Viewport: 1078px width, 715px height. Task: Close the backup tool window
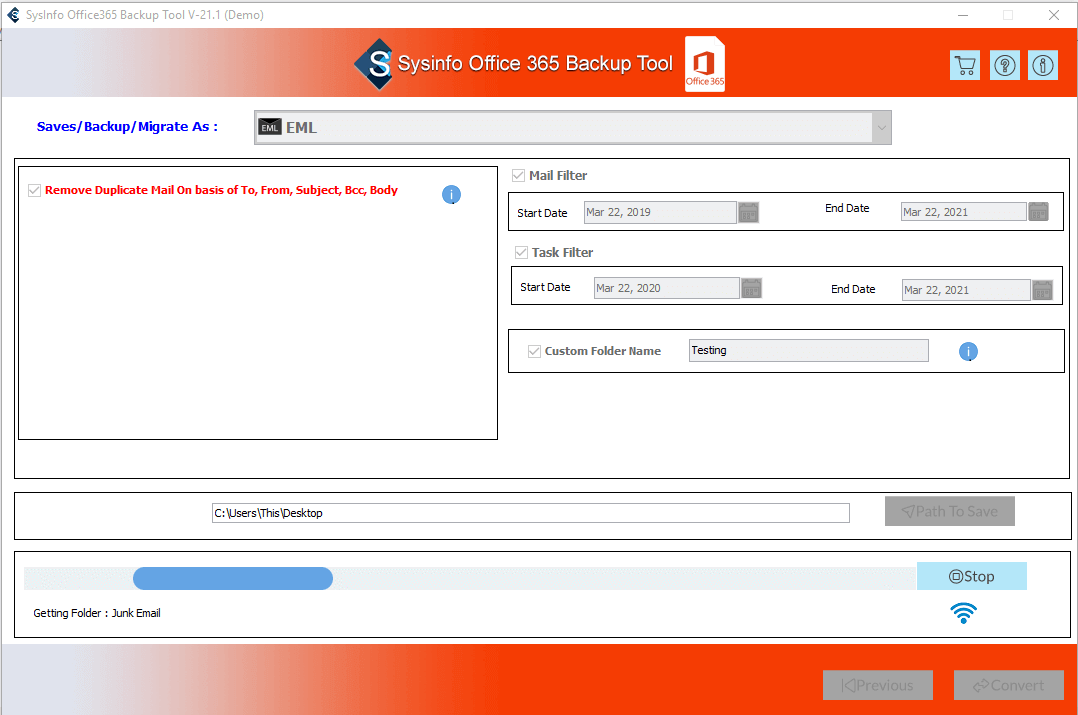click(x=1053, y=15)
